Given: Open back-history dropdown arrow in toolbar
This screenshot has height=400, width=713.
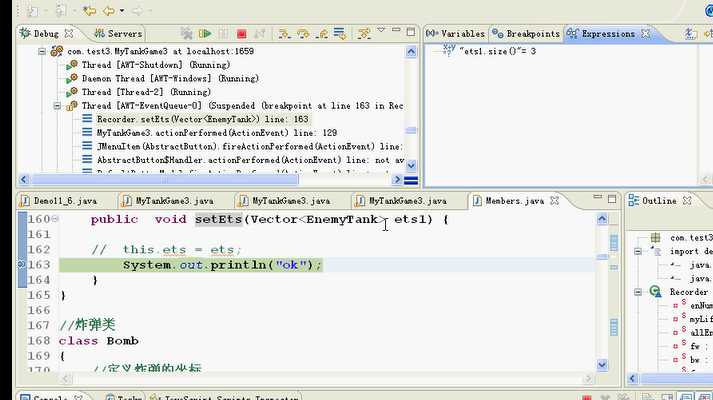Looking at the screenshot, I should [x=122, y=10].
